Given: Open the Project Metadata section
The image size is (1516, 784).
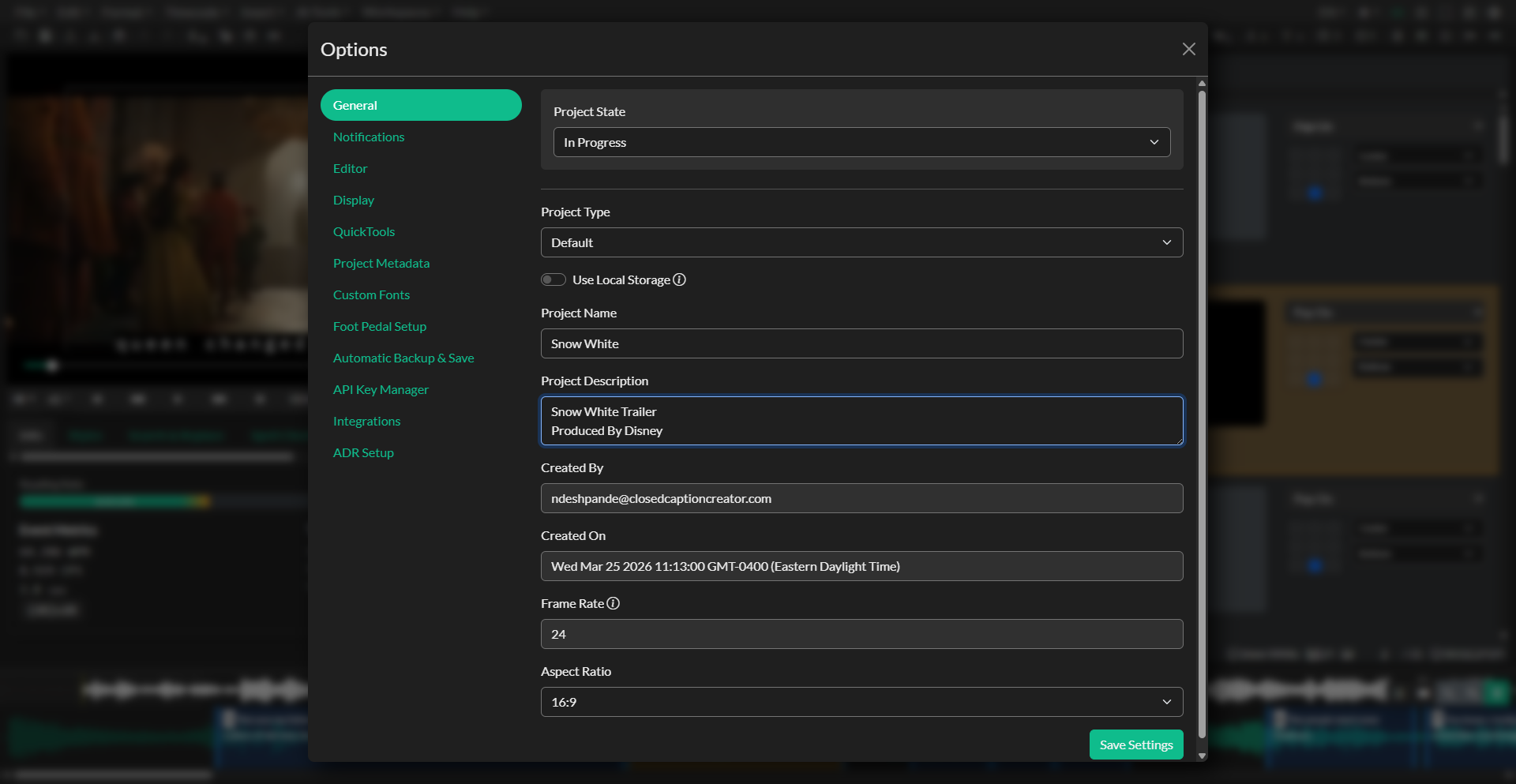Looking at the screenshot, I should point(381,263).
